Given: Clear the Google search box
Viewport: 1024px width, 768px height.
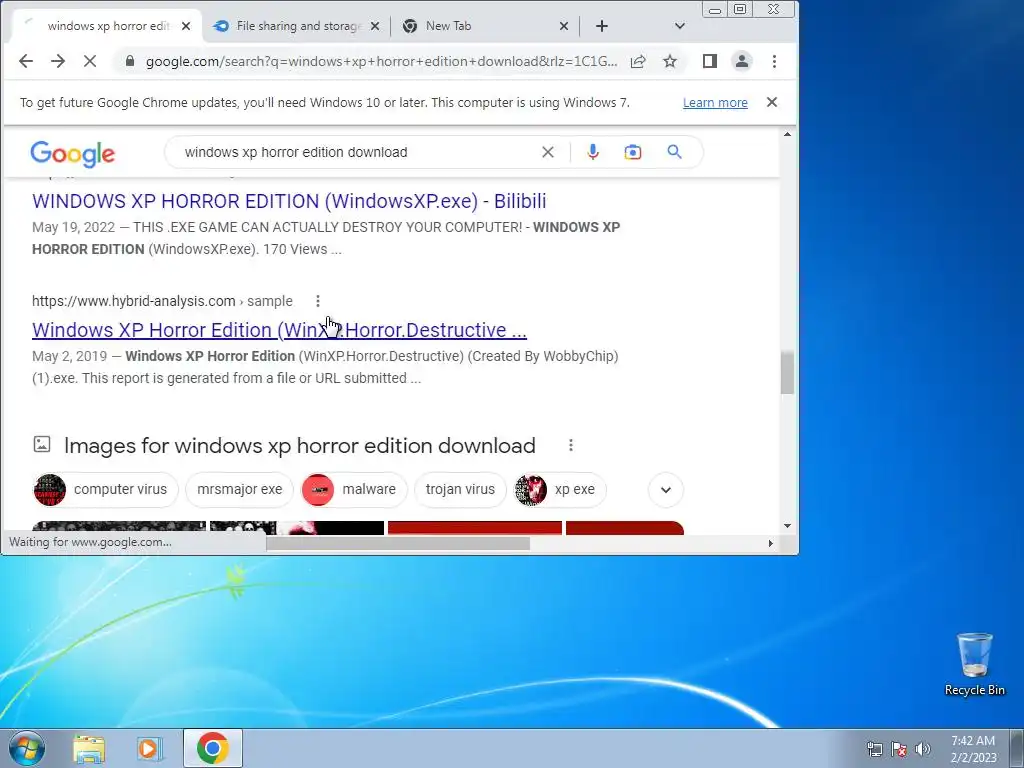Looking at the screenshot, I should click(x=548, y=152).
